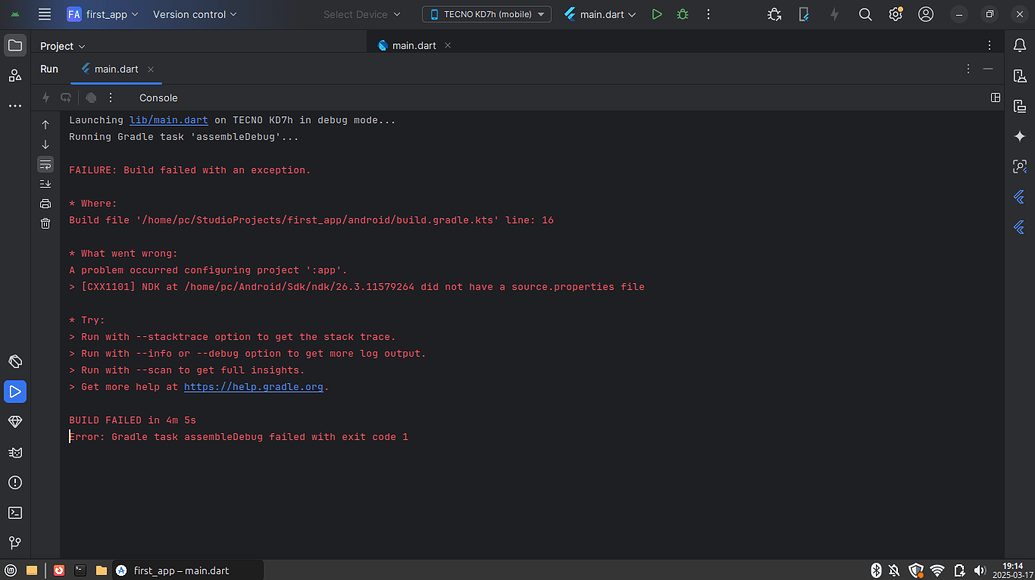
Task: Open the Terminal tool window
Action: click(15, 512)
